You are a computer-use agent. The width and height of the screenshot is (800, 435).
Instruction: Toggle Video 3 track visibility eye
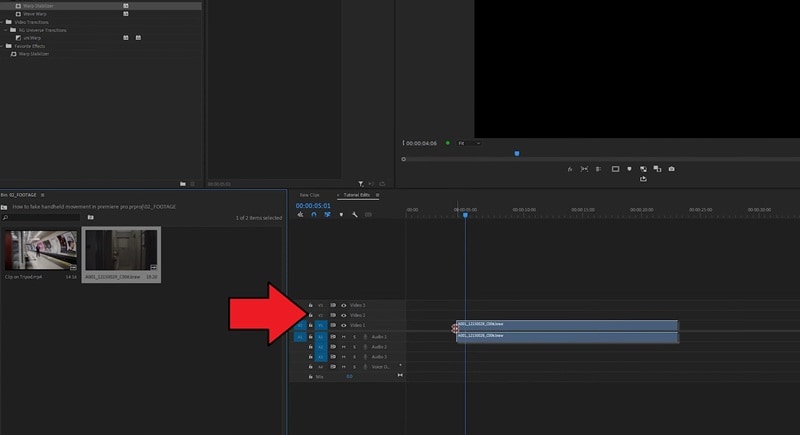(x=343, y=305)
